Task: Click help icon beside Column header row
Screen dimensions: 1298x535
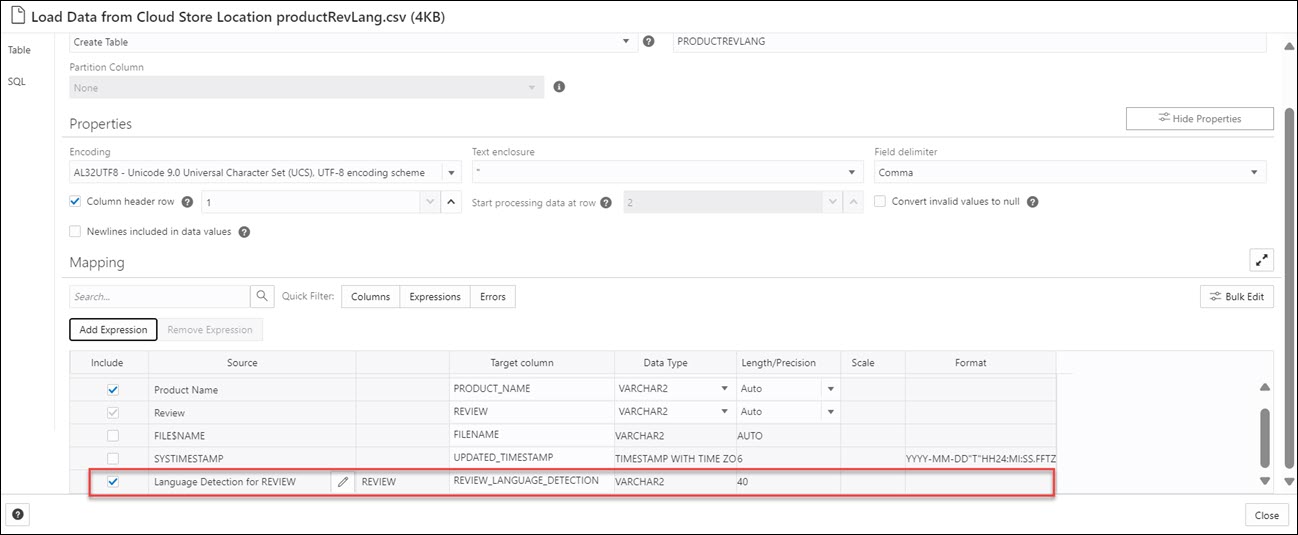Action: click(x=187, y=202)
